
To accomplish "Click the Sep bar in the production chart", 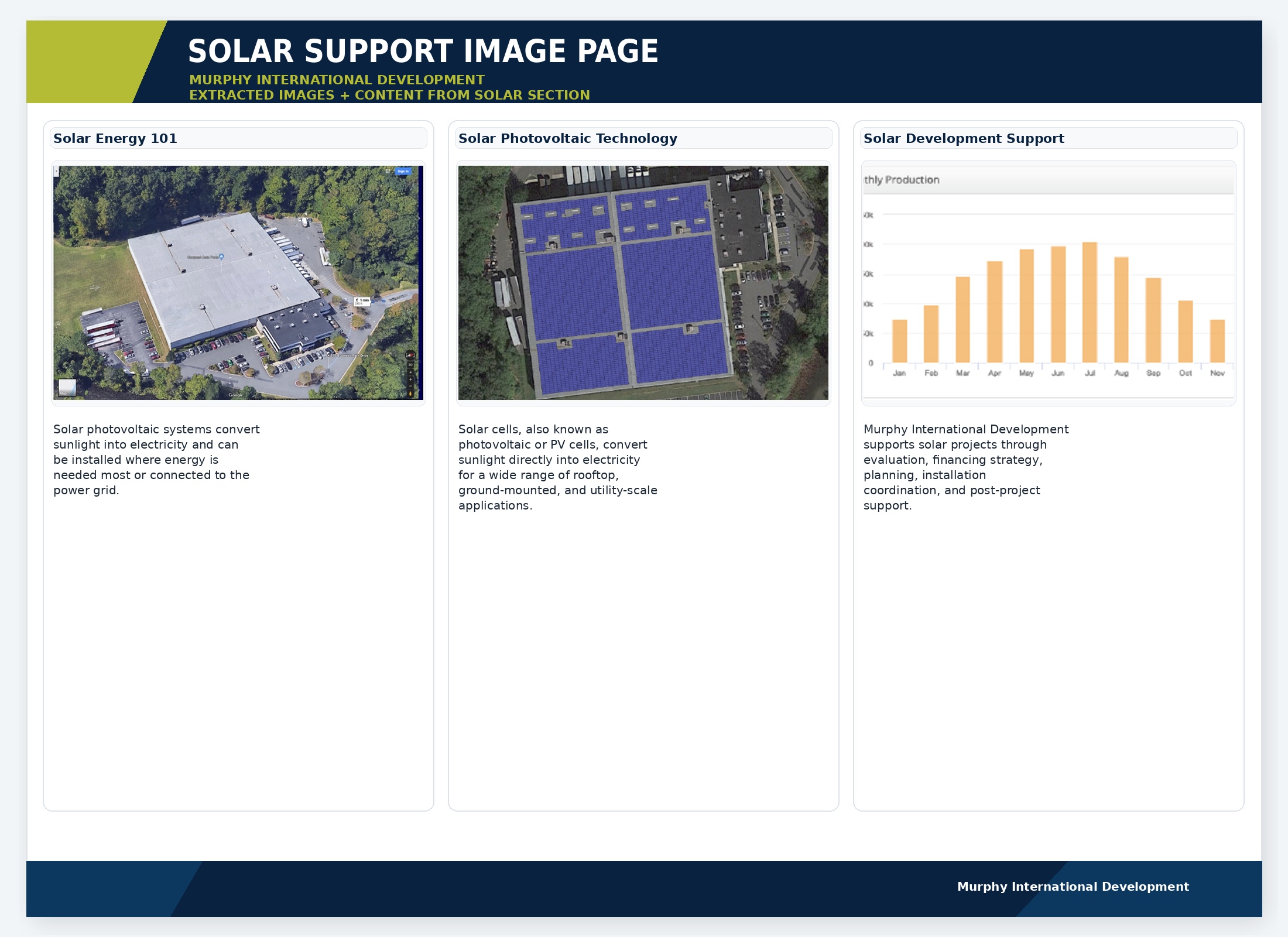I will 1153,320.
